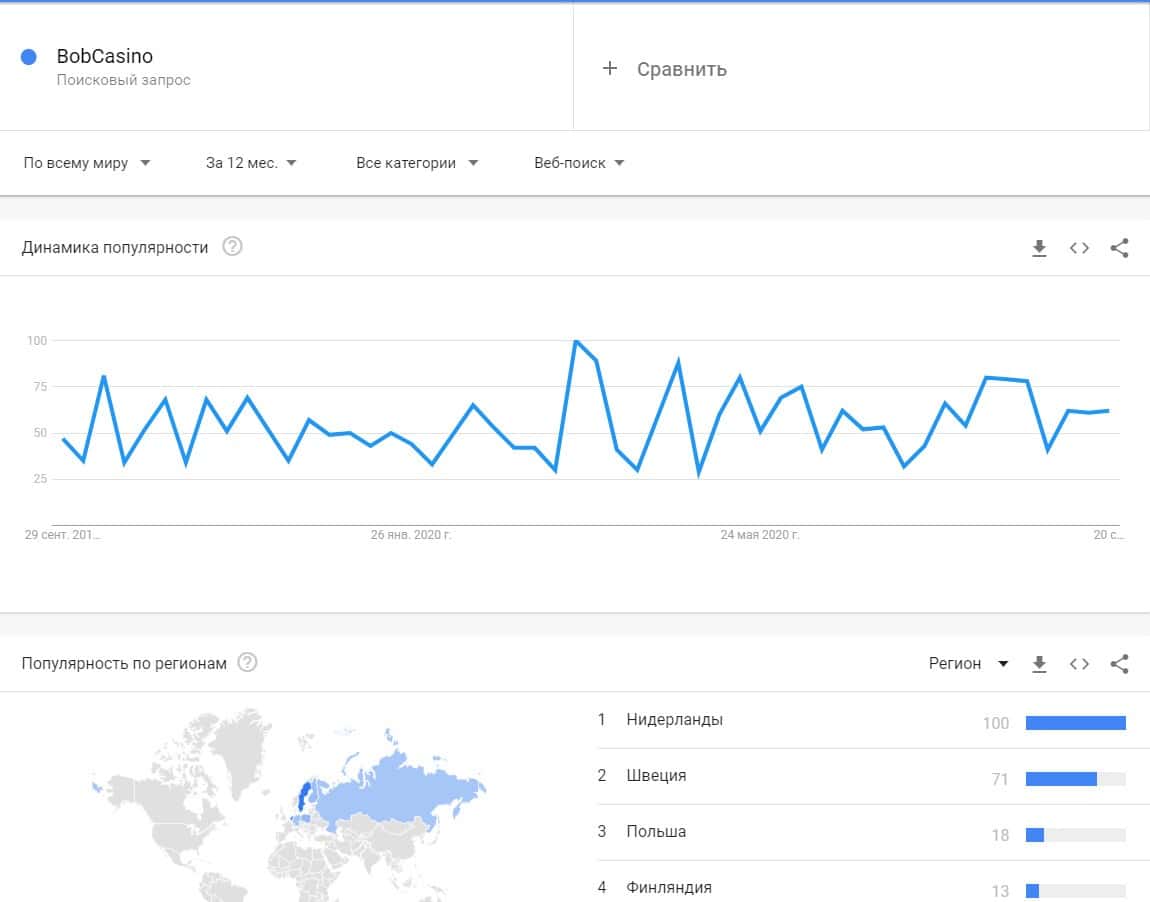The height and width of the screenshot is (902, 1150).
Task: Open the Регион view selector dropdown
Action: [968, 664]
